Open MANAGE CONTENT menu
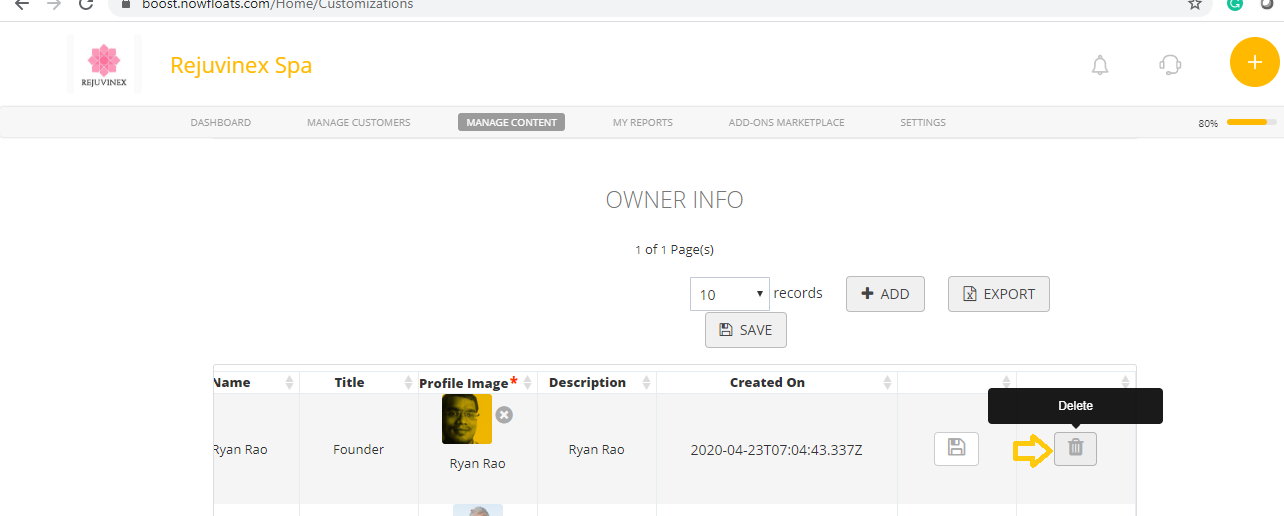 [x=512, y=123]
